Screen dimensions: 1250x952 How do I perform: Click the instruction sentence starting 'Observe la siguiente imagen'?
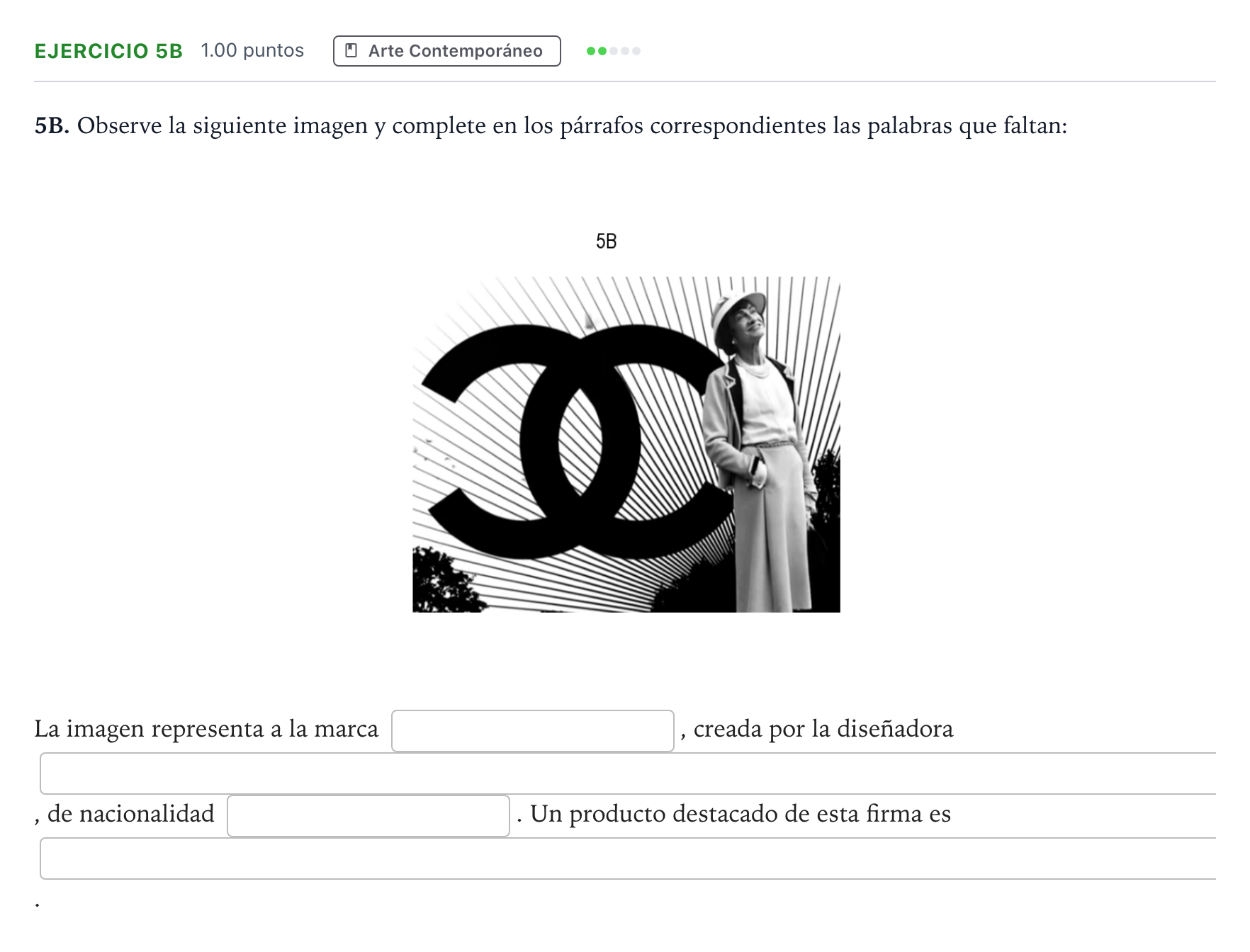click(x=572, y=125)
